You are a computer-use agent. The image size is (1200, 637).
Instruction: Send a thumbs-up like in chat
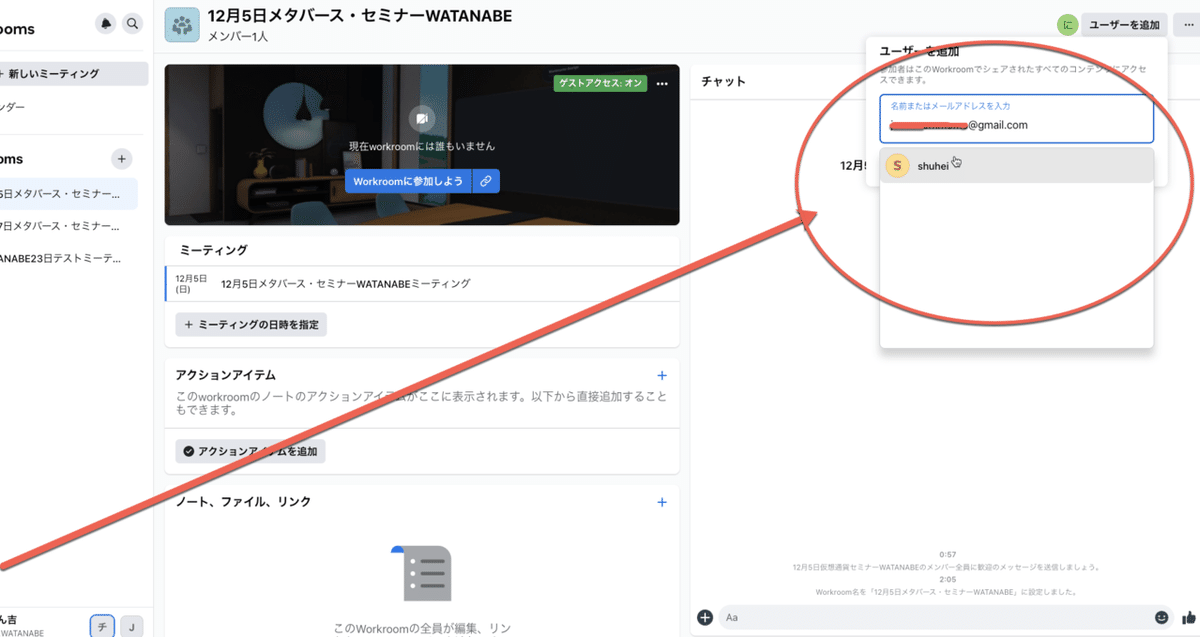tap(1189, 617)
